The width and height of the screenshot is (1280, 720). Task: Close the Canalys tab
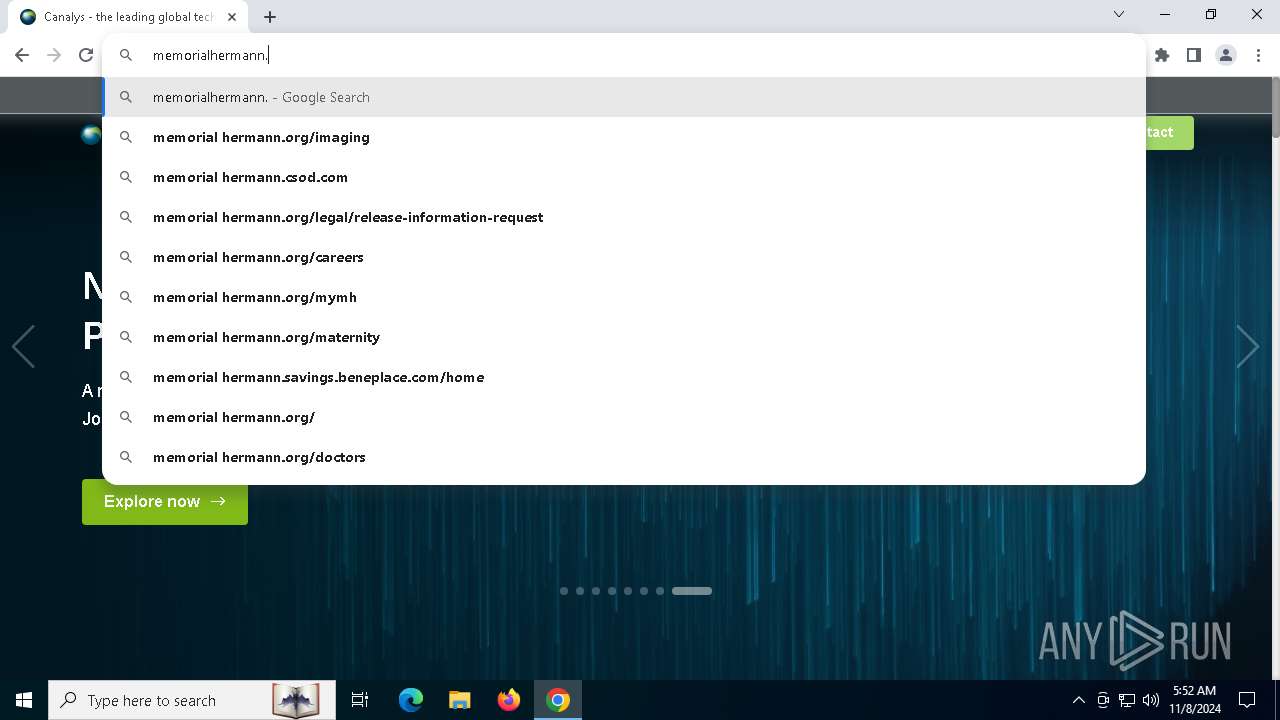click(x=232, y=17)
